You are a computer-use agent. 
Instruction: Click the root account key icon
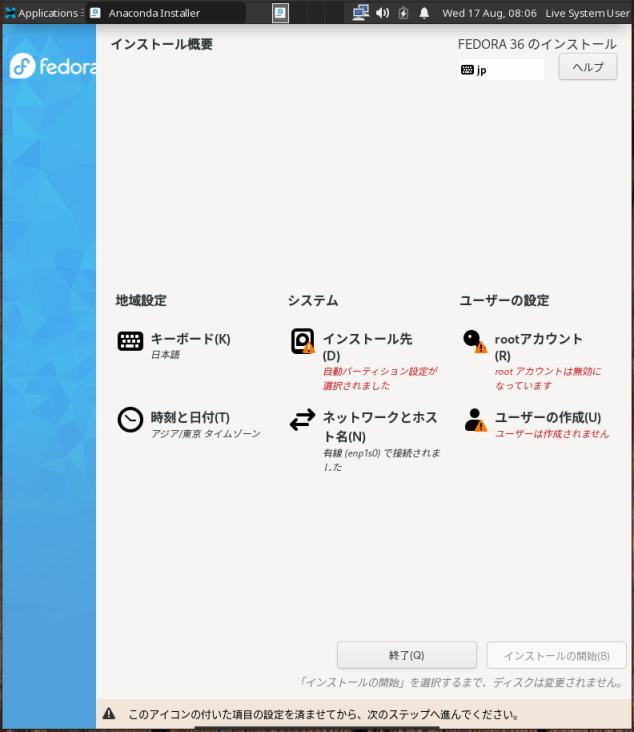[x=475, y=341]
